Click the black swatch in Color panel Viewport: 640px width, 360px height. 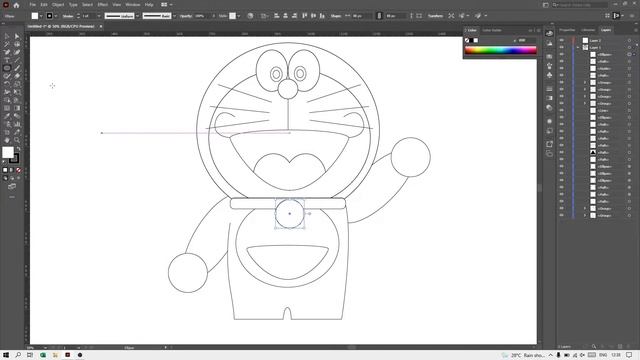(x=471, y=40)
